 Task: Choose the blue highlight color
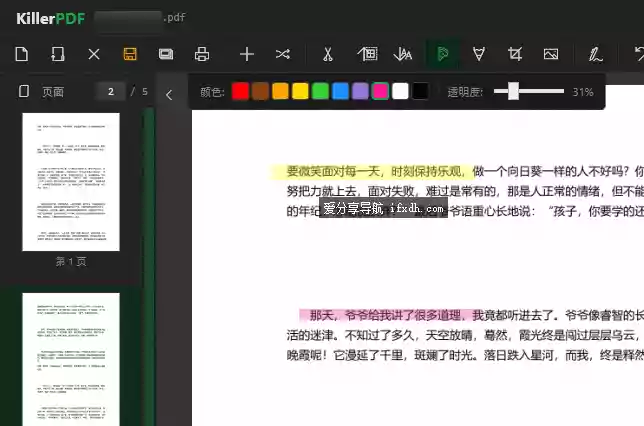pyautogui.click(x=340, y=91)
